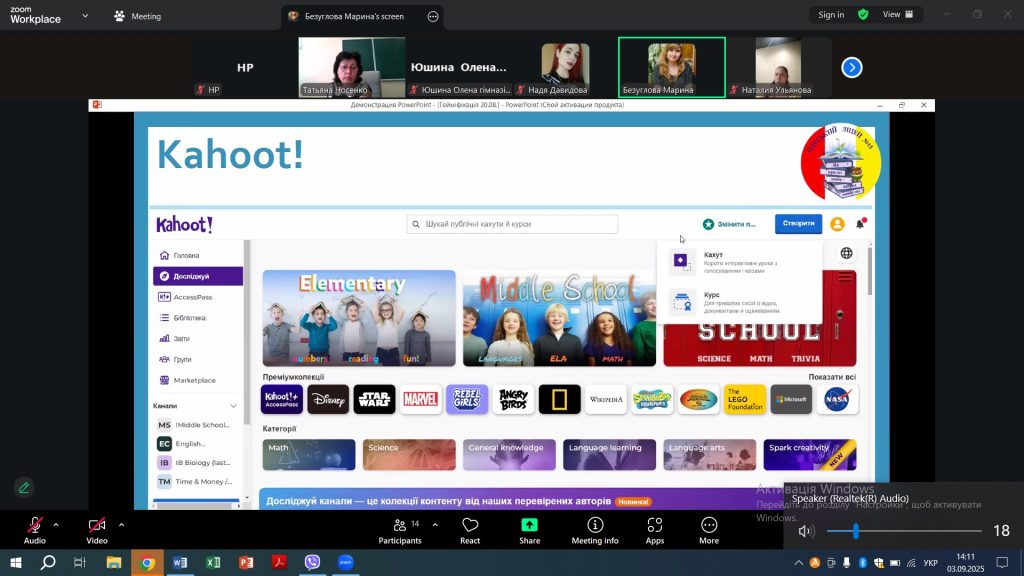This screenshot has width=1024, height=576.
Task: Open Звіти in Kahoot sidebar
Action: click(198, 338)
